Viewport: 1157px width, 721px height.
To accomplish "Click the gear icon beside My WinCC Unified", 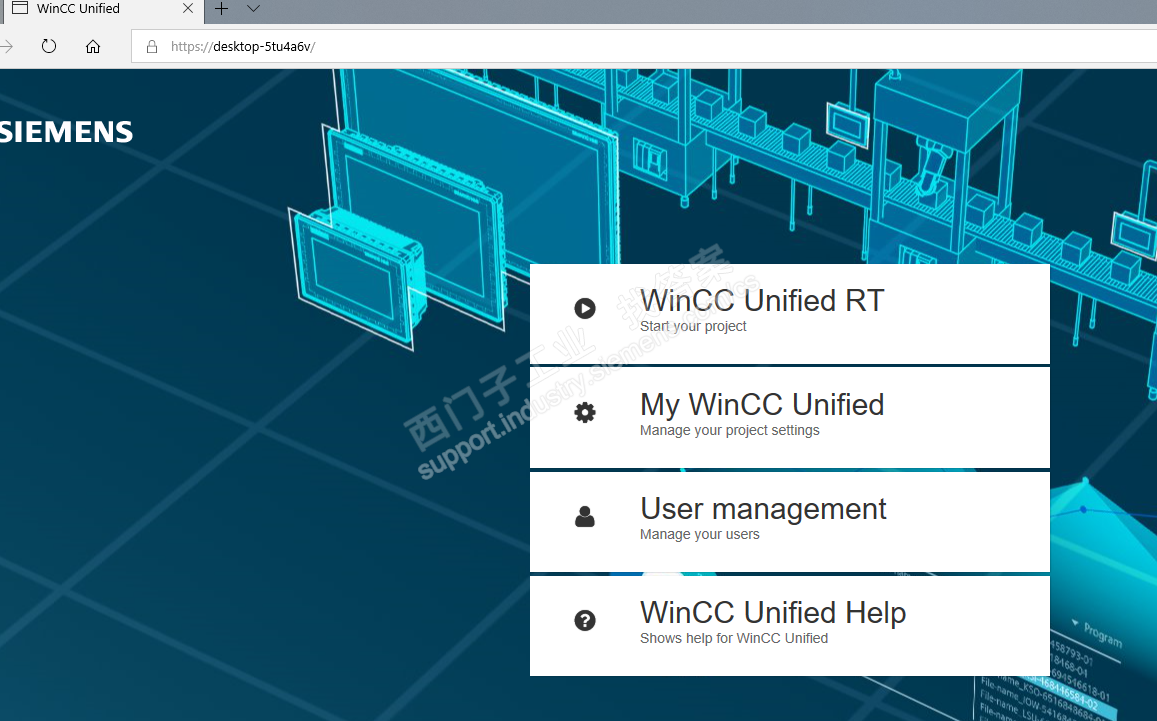I will coord(584,412).
